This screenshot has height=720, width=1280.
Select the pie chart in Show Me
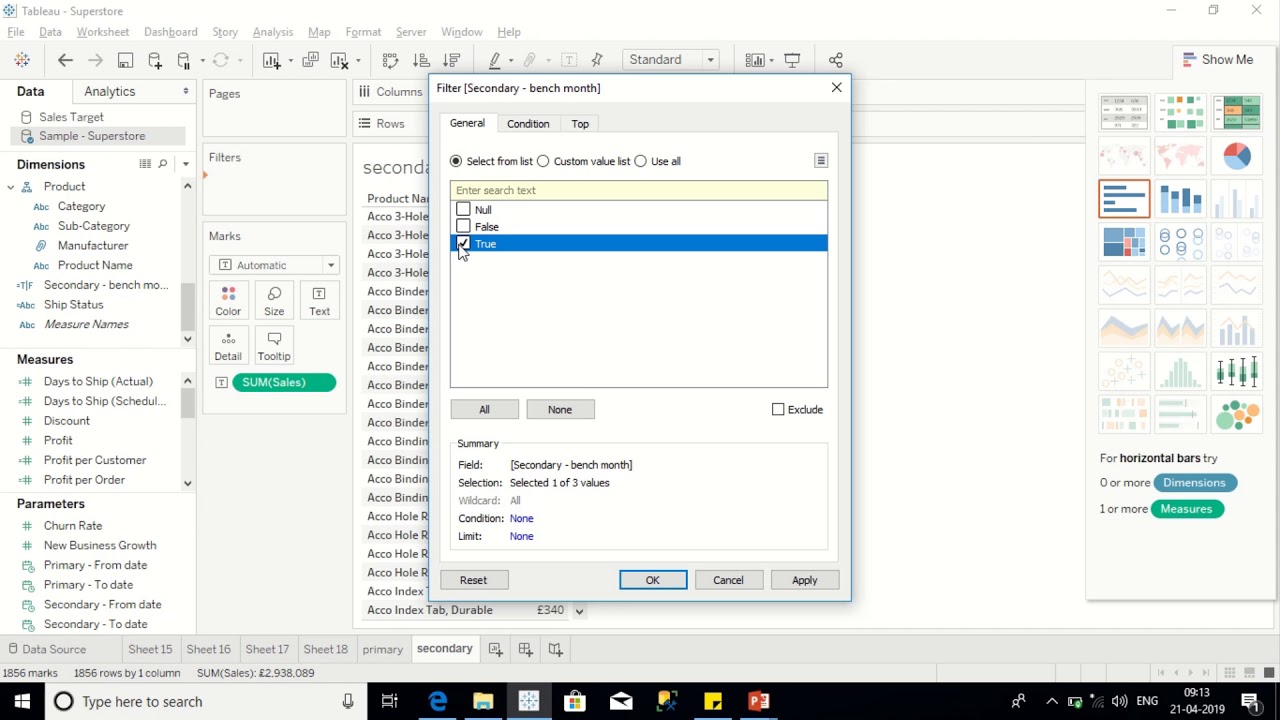pyautogui.click(x=1237, y=157)
